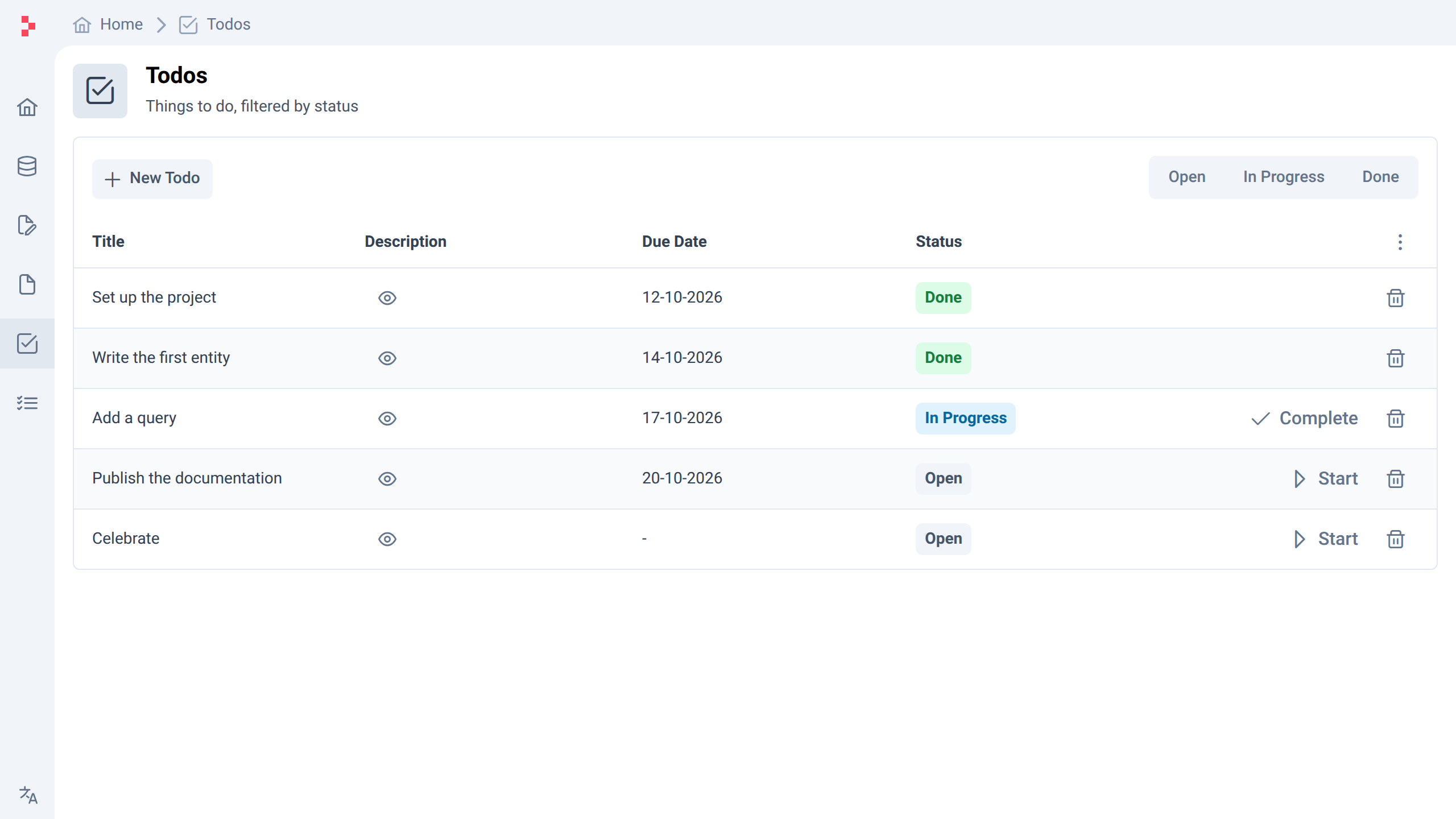
Task: Click the large Todos page header icon
Action: (100, 91)
